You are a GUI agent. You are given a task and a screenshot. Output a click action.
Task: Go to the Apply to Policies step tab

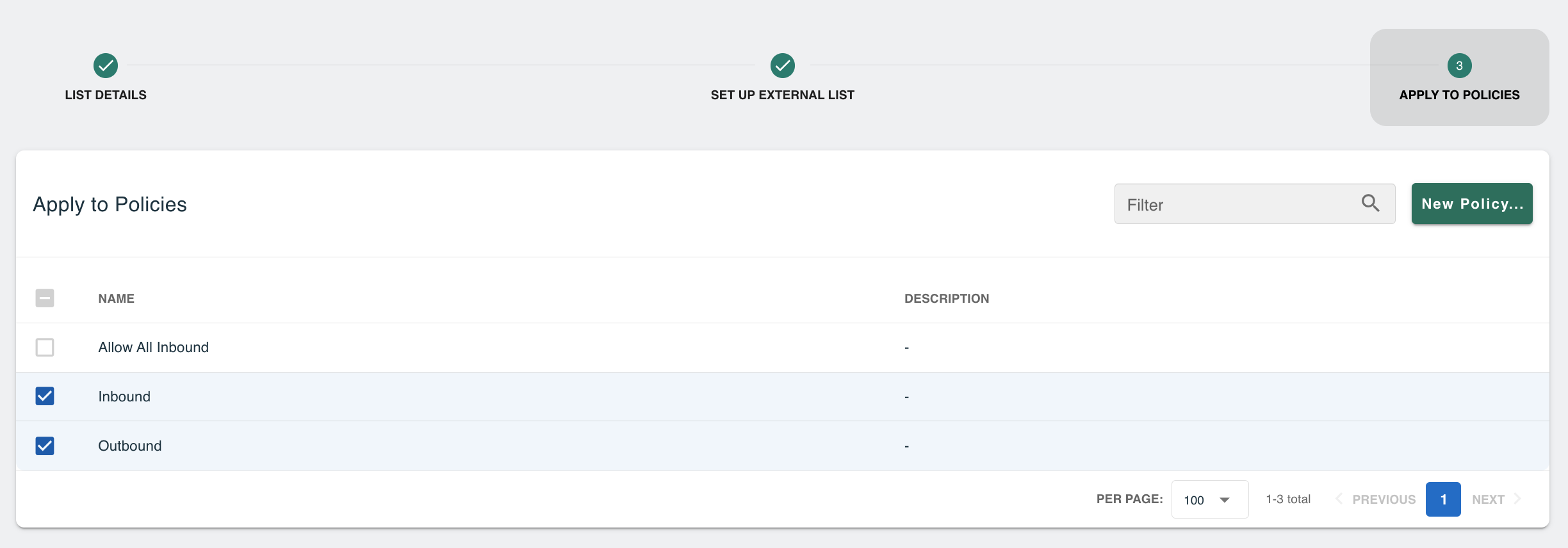1459,77
